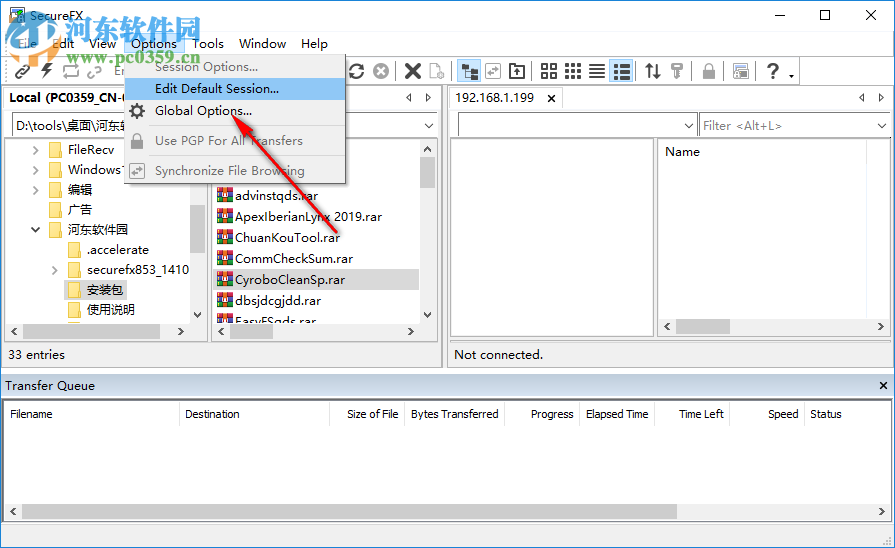This screenshot has height=548, width=895.
Task: Click the Refresh icon in toolbar
Action: (357, 71)
